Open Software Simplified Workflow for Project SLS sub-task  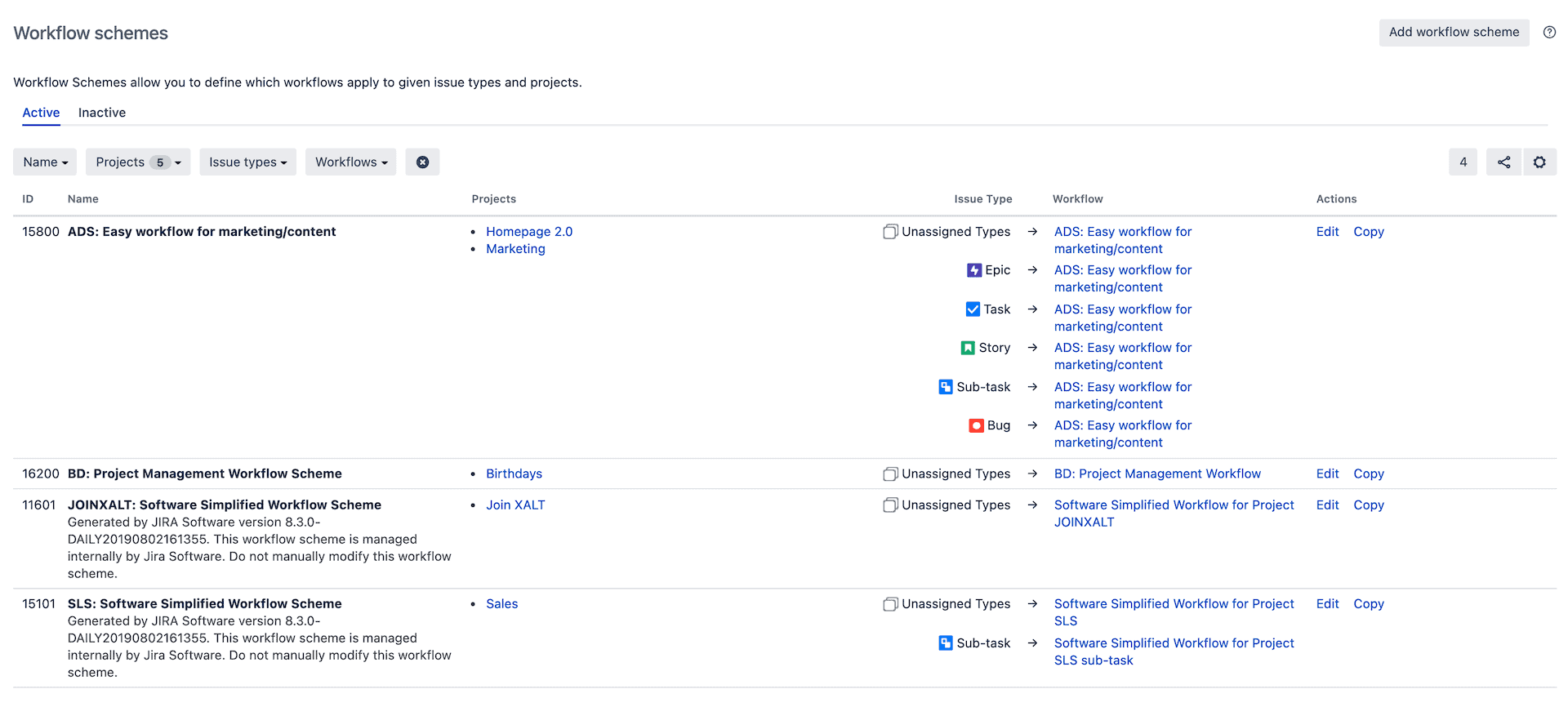pyautogui.click(x=1174, y=651)
